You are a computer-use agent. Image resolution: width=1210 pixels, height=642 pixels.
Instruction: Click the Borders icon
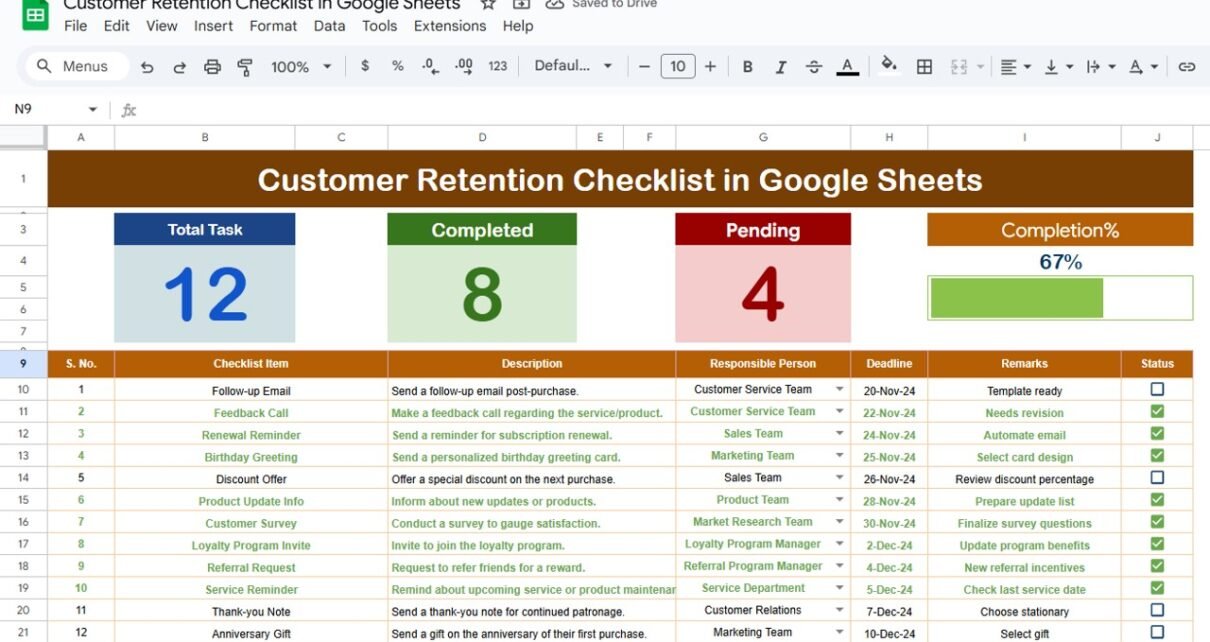coord(925,67)
